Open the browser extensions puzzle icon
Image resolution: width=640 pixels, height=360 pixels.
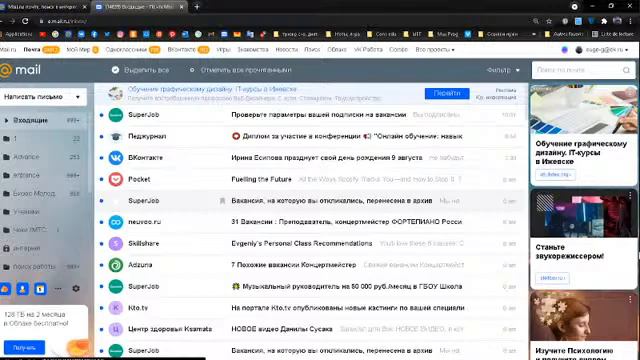[604, 21]
